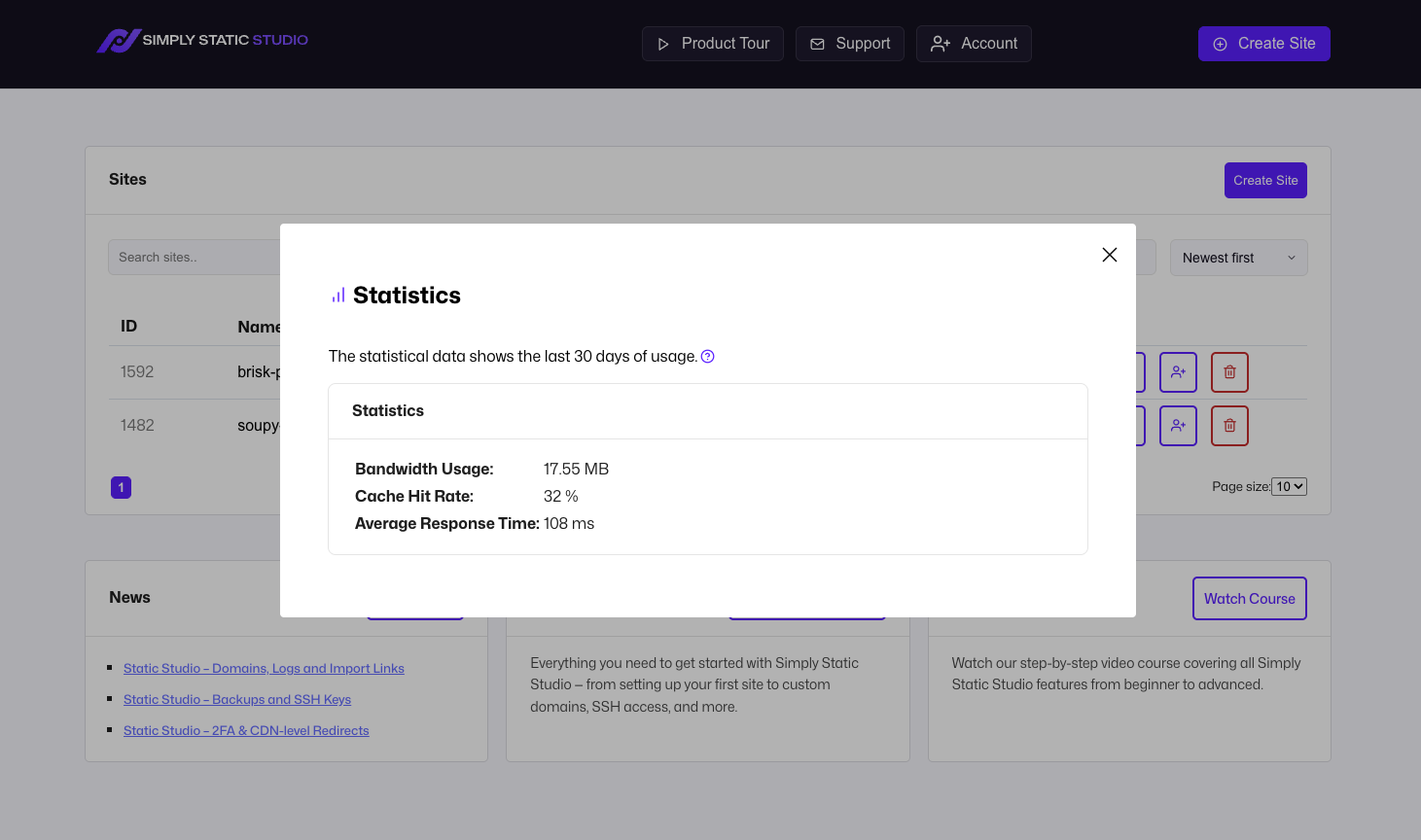Screen dimensions: 1421x840
Task: Open 2FA & CDN-level Redirects news link
Action: tap(246, 731)
